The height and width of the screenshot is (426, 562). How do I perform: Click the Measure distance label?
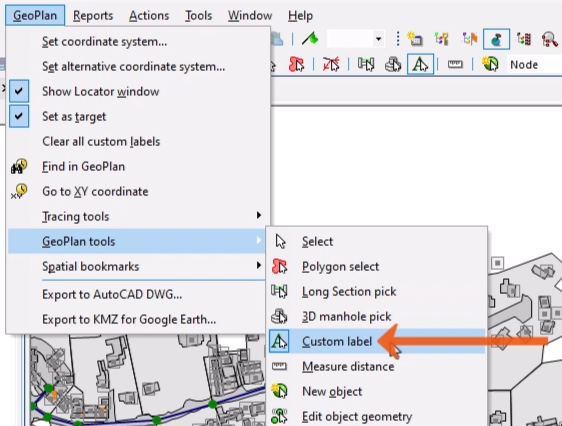pyautogui.click(x=348, y=367)
